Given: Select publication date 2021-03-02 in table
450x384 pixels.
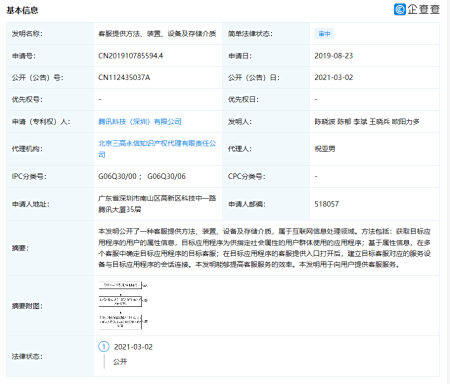Looking at the screenshot, I should 333,78.
